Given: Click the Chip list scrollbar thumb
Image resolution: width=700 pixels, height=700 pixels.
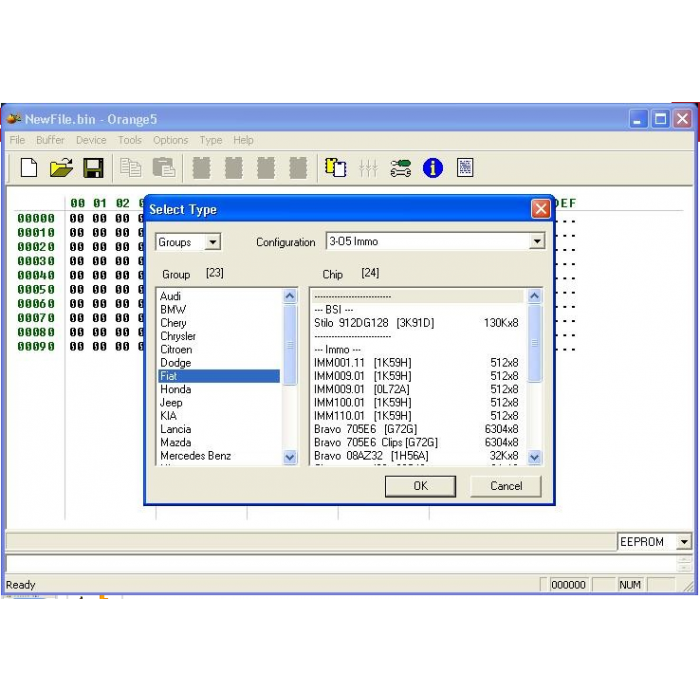Looking at the screenshot, I should point(534,343).
